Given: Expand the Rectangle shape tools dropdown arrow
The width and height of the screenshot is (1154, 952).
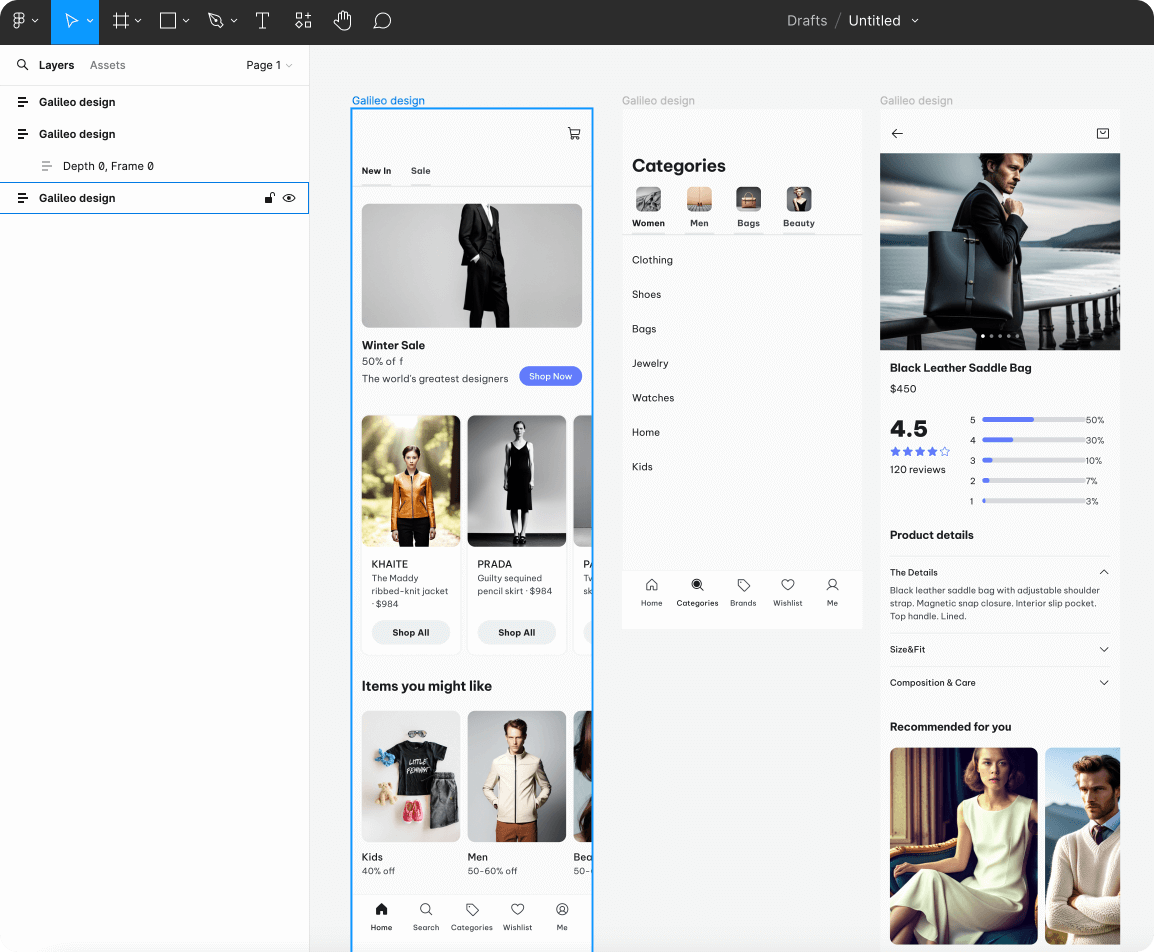Looking at the screenshot, I should click(186, 21).
